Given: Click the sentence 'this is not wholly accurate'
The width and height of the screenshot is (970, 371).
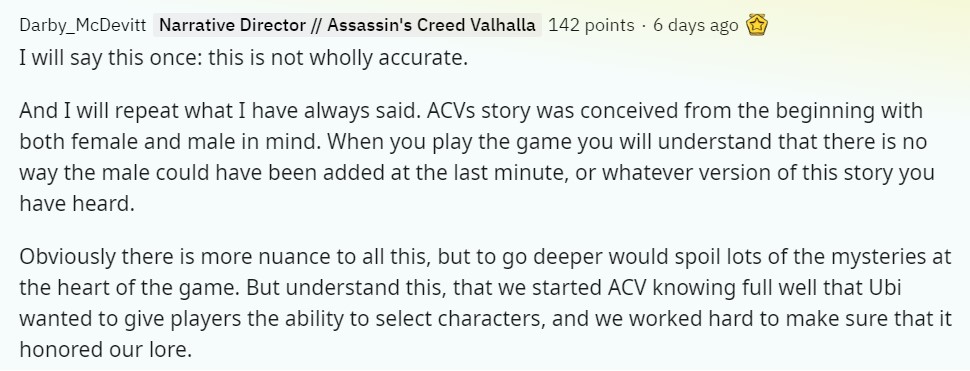Looking at the screenshot, I should pos(338,59).
